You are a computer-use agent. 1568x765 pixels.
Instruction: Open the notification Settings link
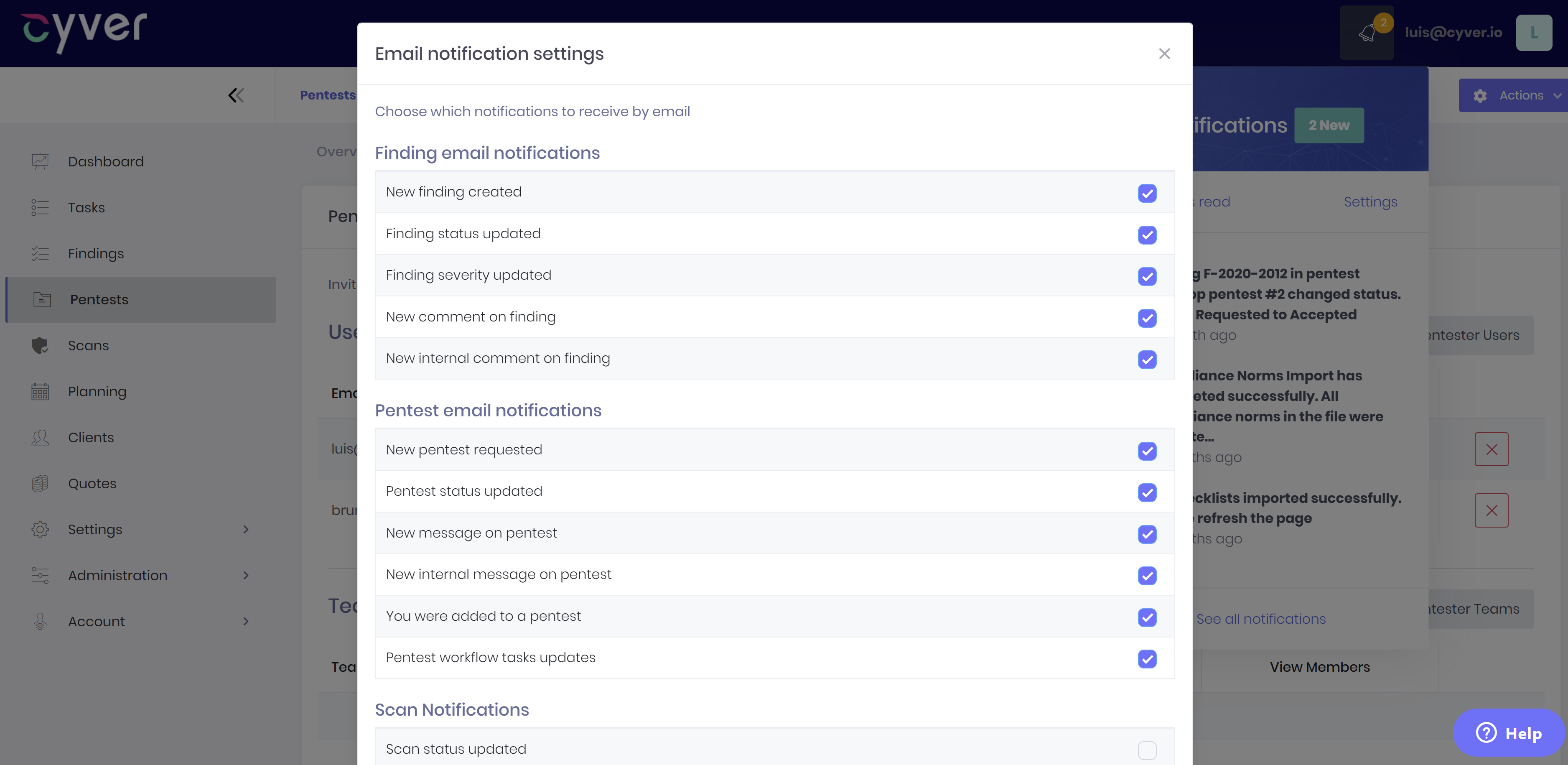(1370, 201)
